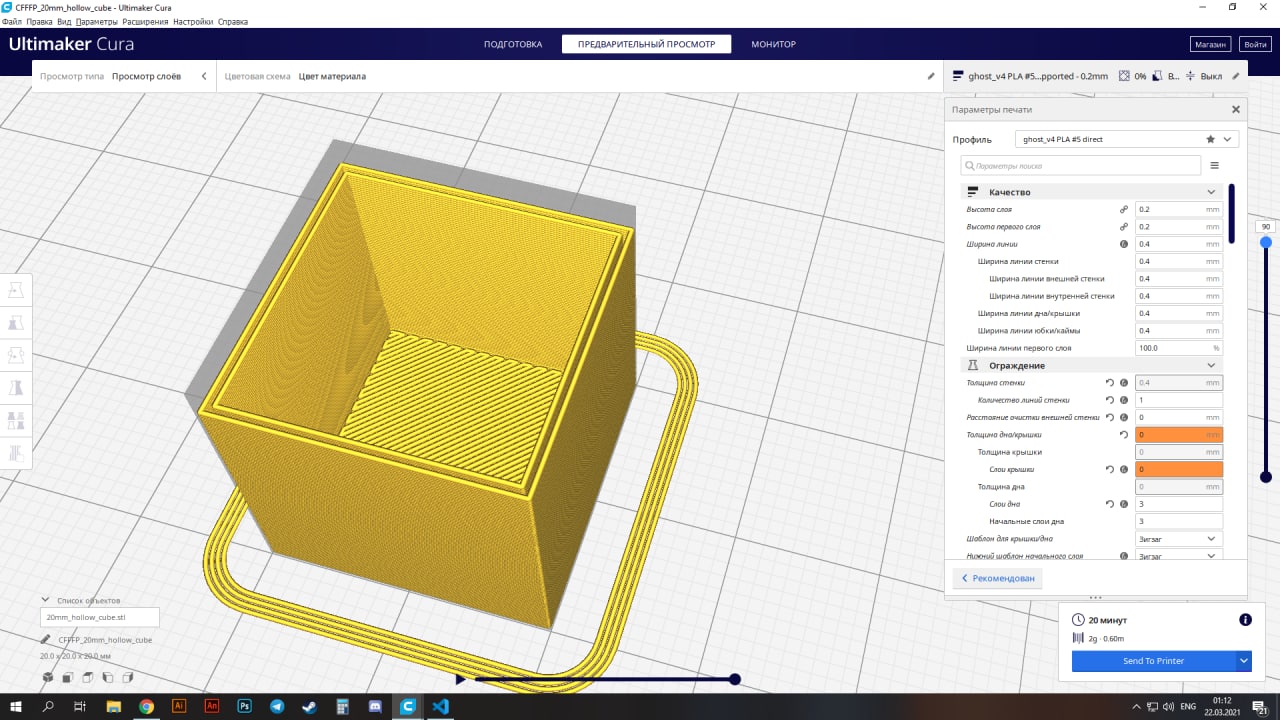
Task: Open the Per Model Settings tool
Action: [x=16, y=420]
